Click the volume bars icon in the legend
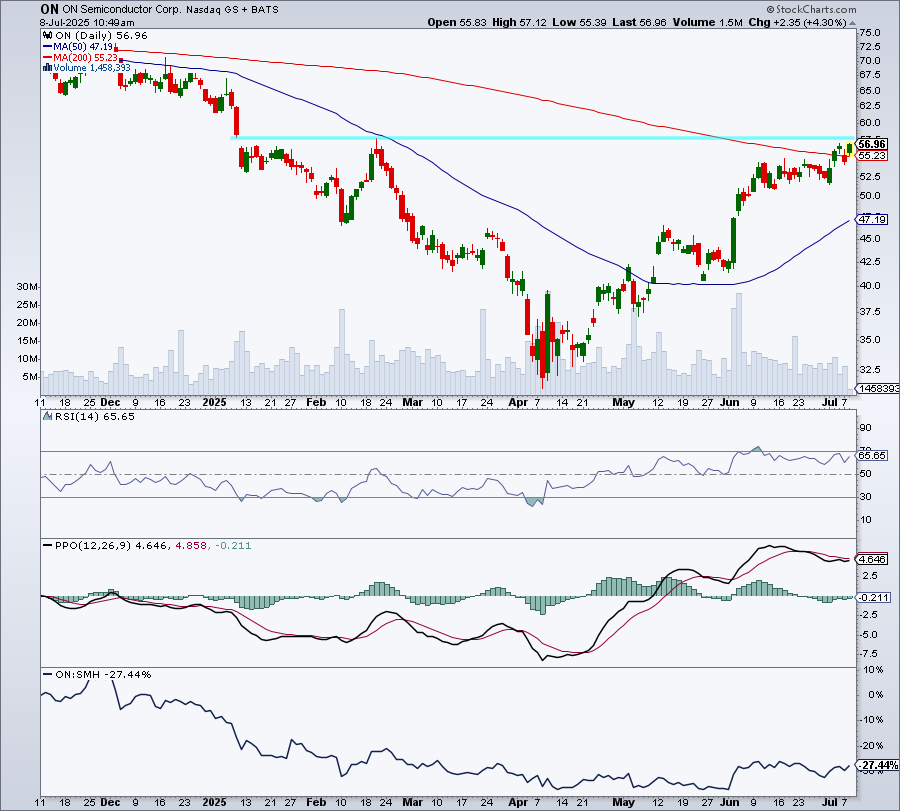 48,68
